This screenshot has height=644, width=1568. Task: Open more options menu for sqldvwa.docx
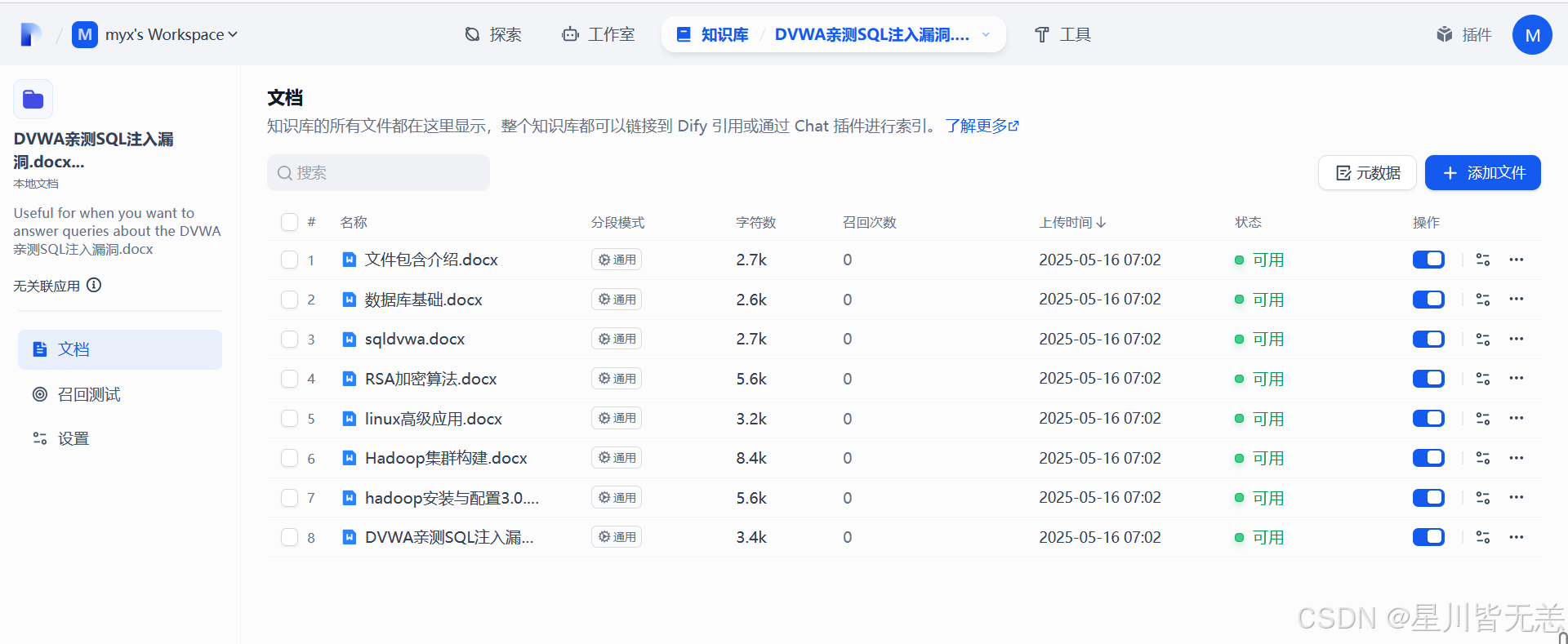pos(1517,339)
